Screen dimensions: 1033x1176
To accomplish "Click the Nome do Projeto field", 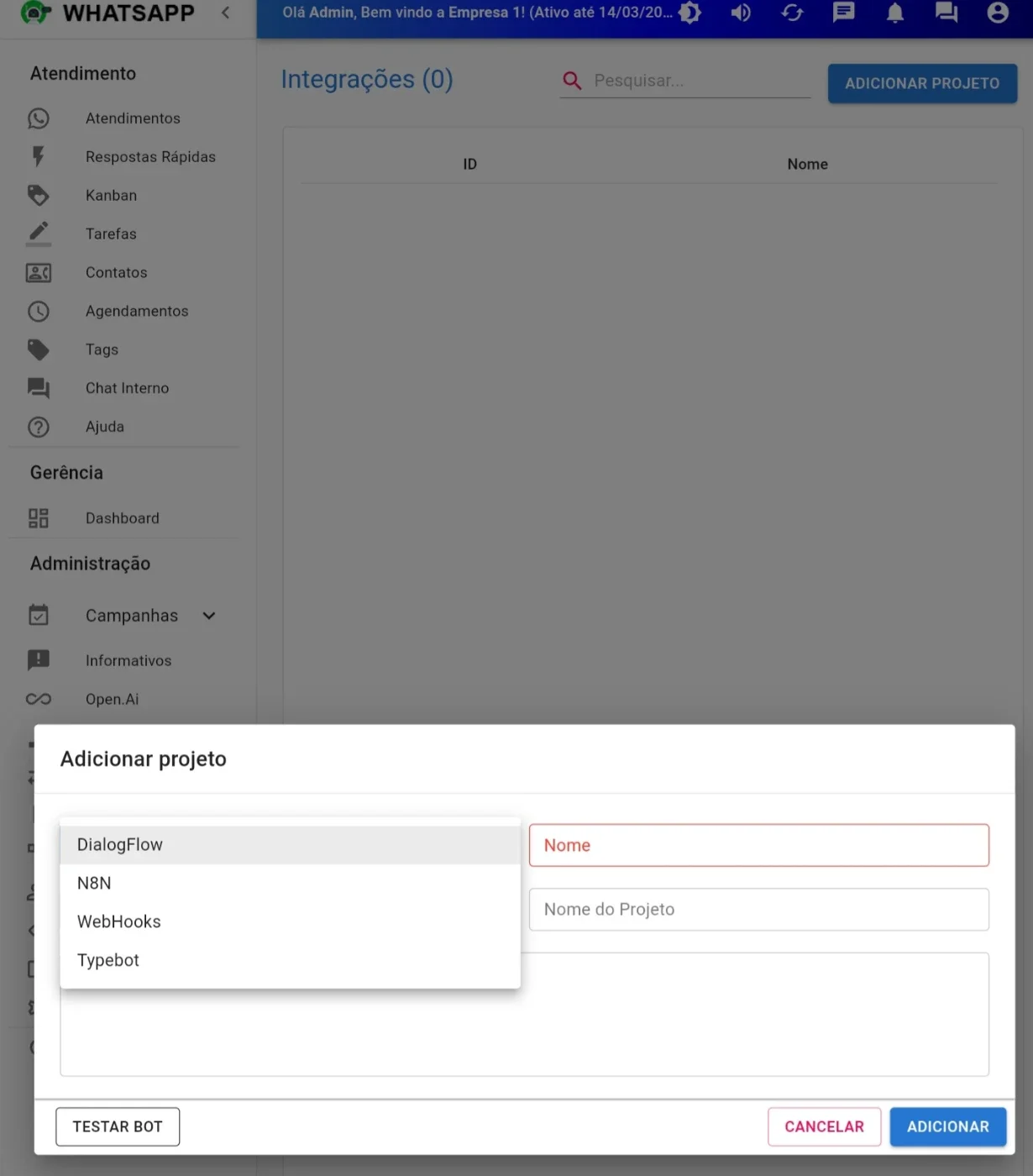I will 759,910.
